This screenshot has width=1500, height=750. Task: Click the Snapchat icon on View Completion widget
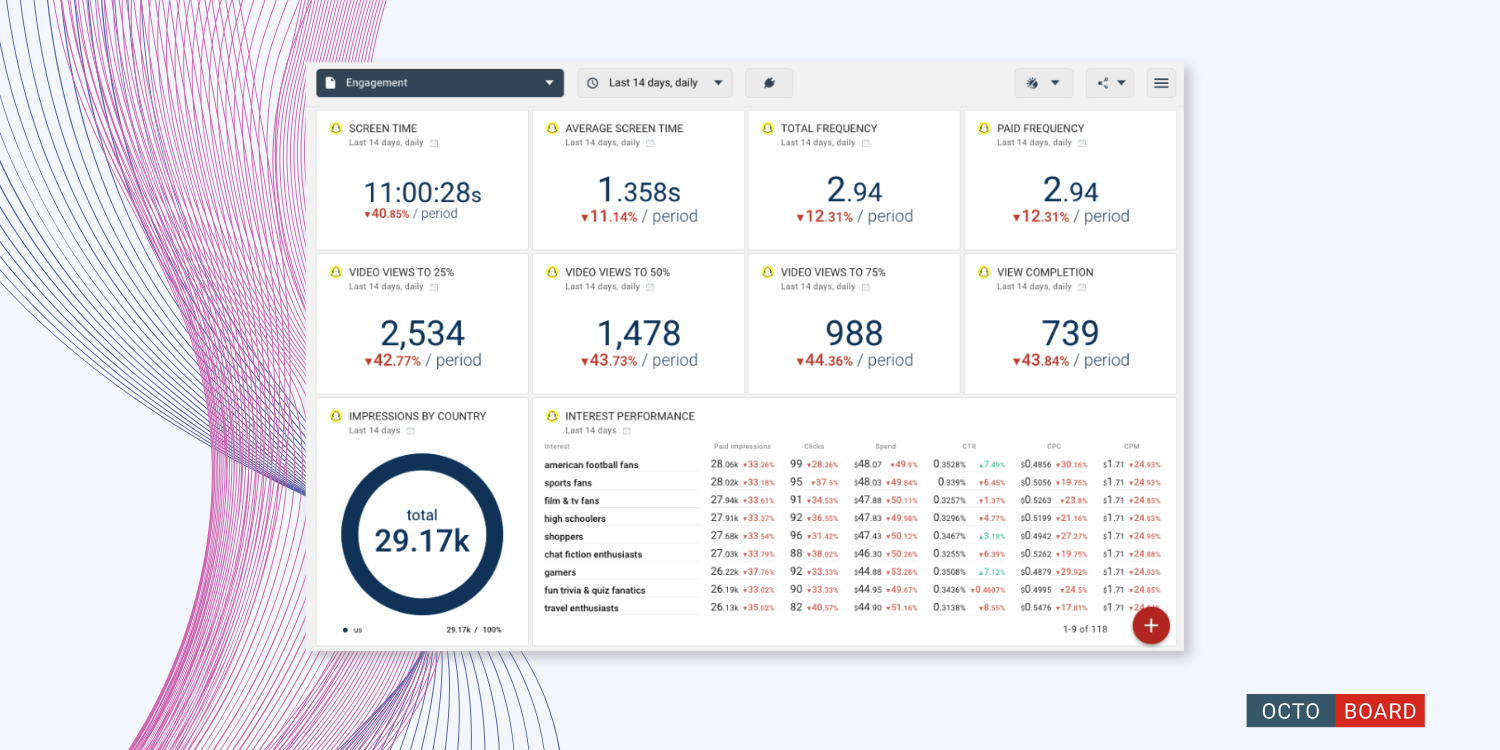[x=984, y=272]
